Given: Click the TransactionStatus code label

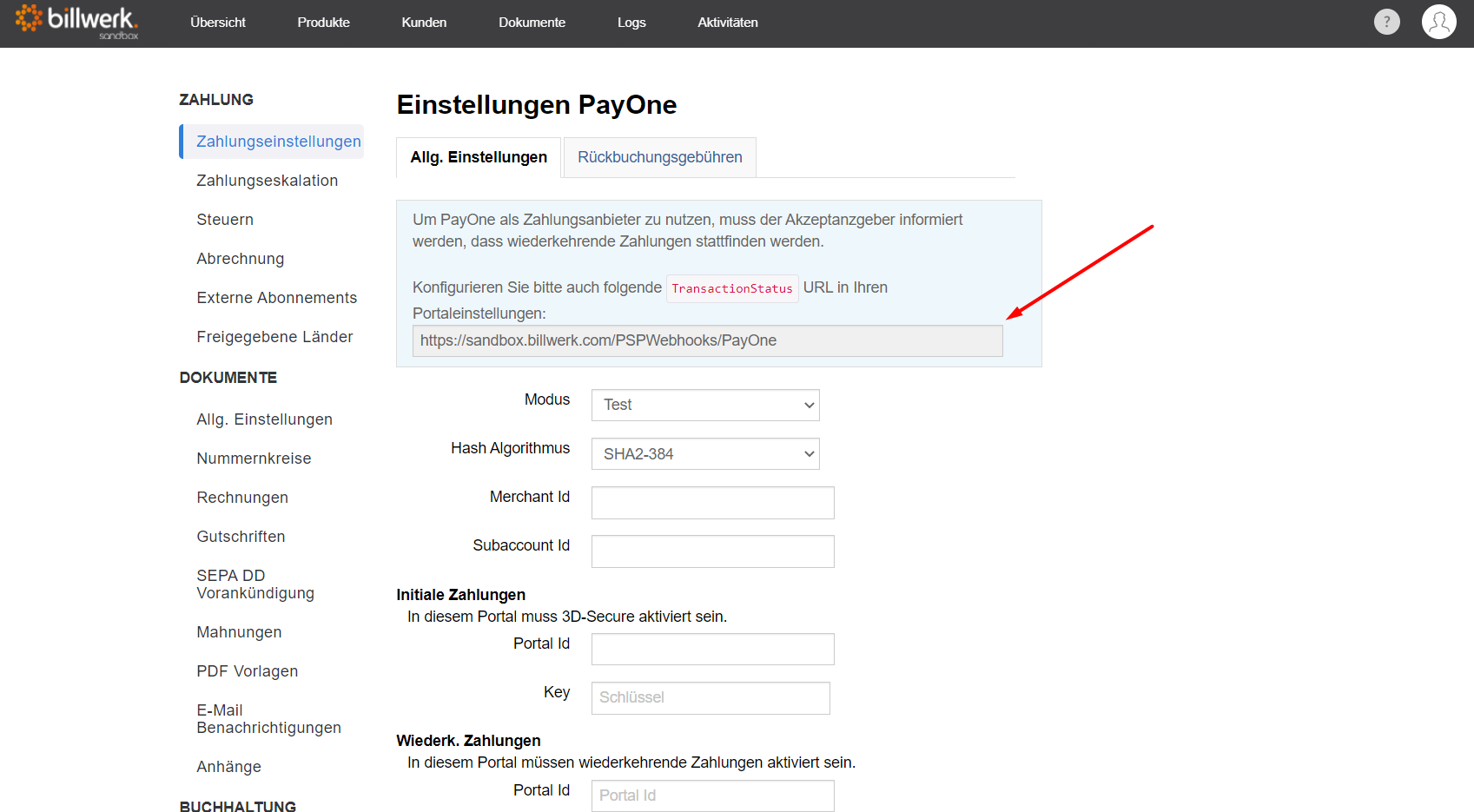Looking at the screenshot, I should pyautogui.click(x=731, y=288).
